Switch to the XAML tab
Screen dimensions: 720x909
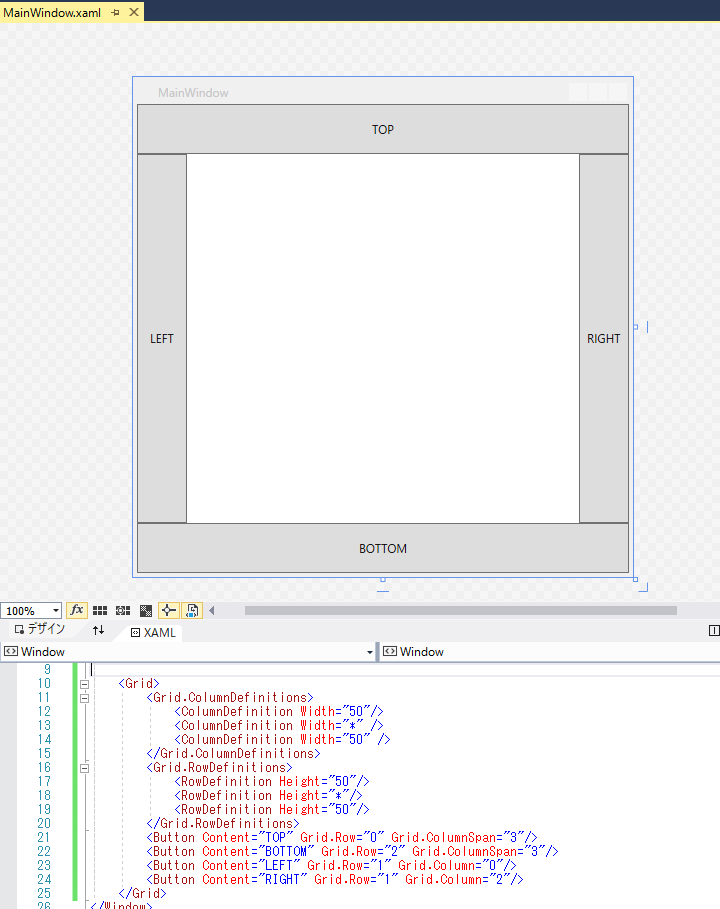point(153,632)
